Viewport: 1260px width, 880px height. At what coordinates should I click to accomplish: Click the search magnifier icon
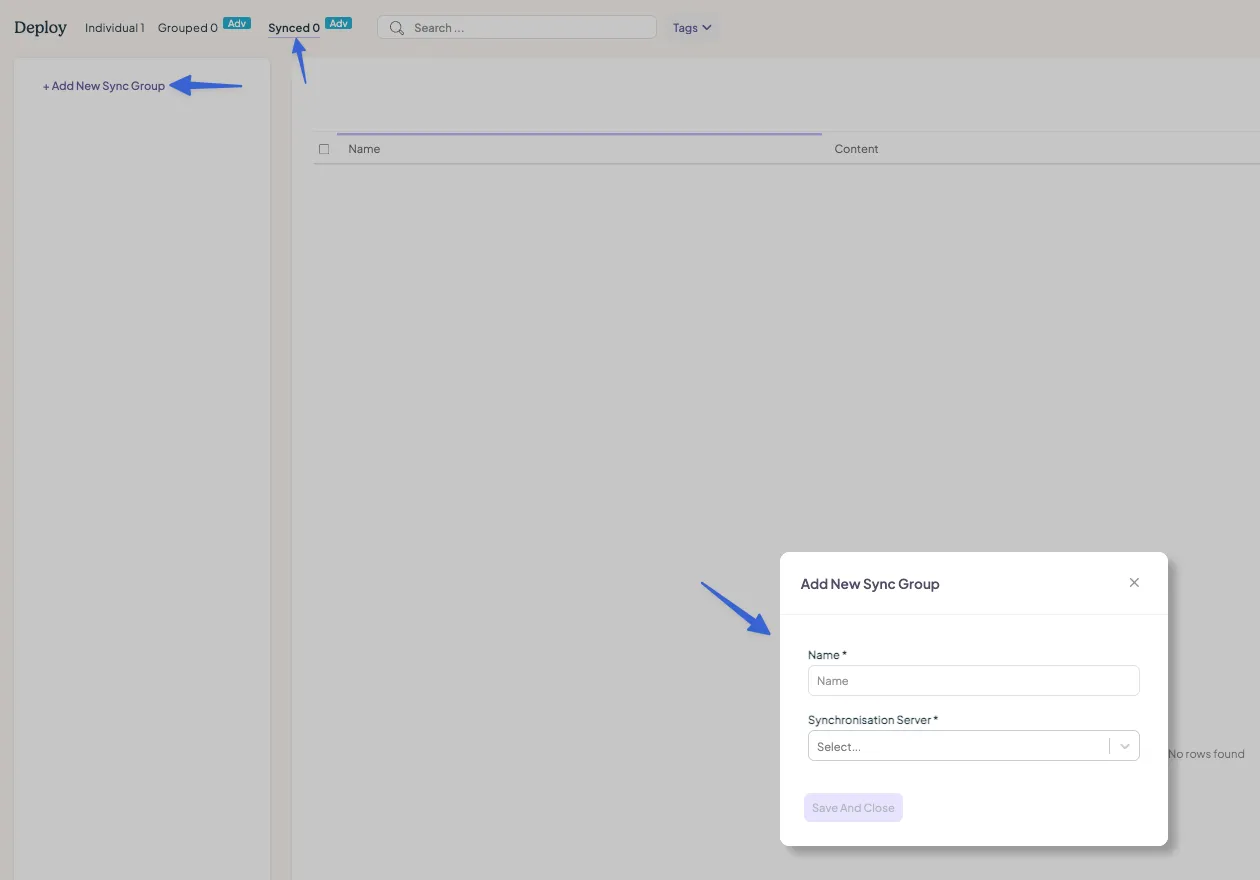point(397,28)
